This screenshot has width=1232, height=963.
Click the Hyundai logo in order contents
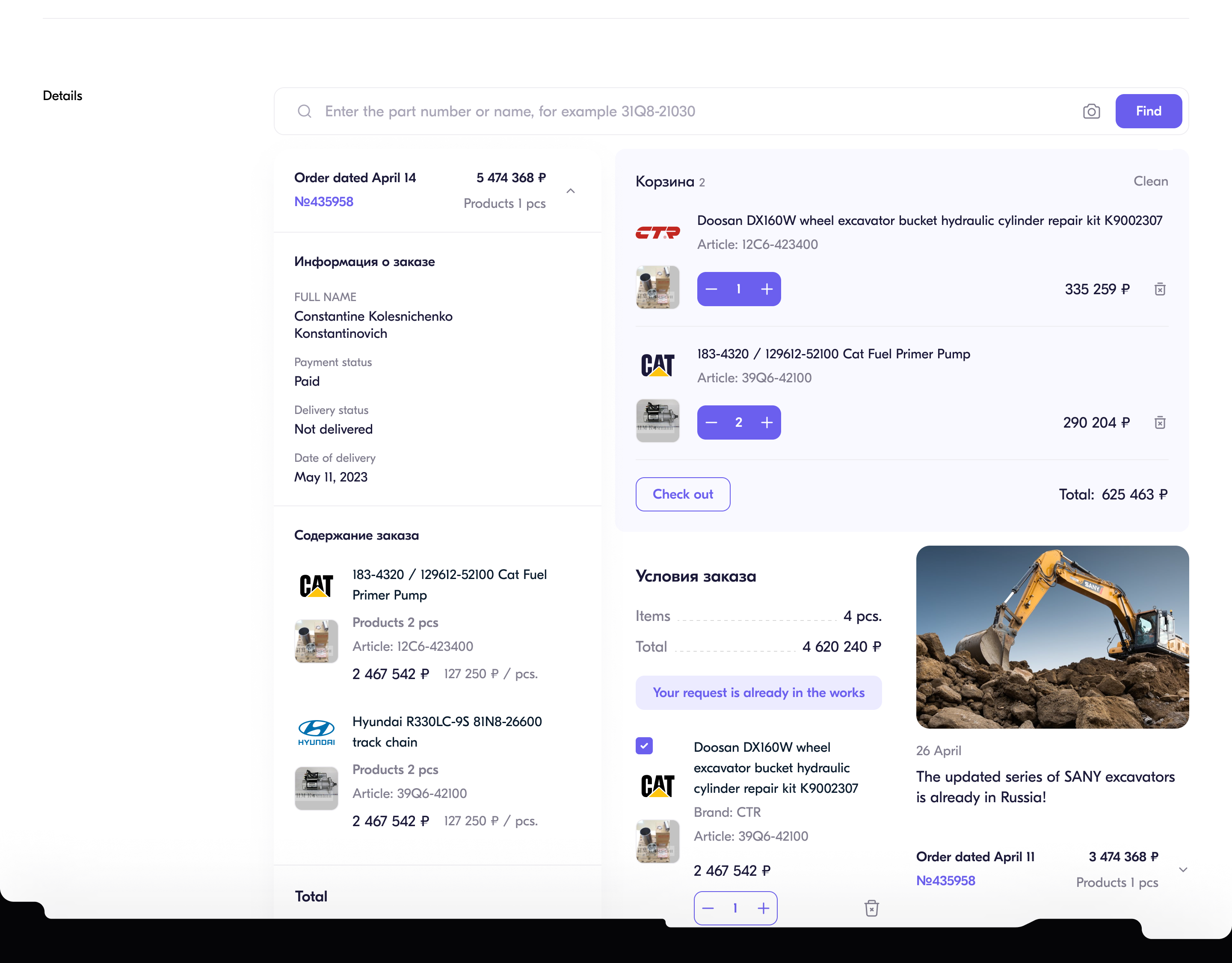[316, 732]
